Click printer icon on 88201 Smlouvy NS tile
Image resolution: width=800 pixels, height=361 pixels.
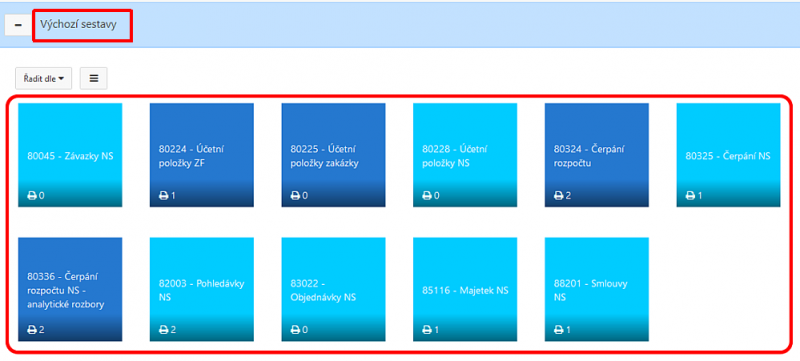click(558, 330)
